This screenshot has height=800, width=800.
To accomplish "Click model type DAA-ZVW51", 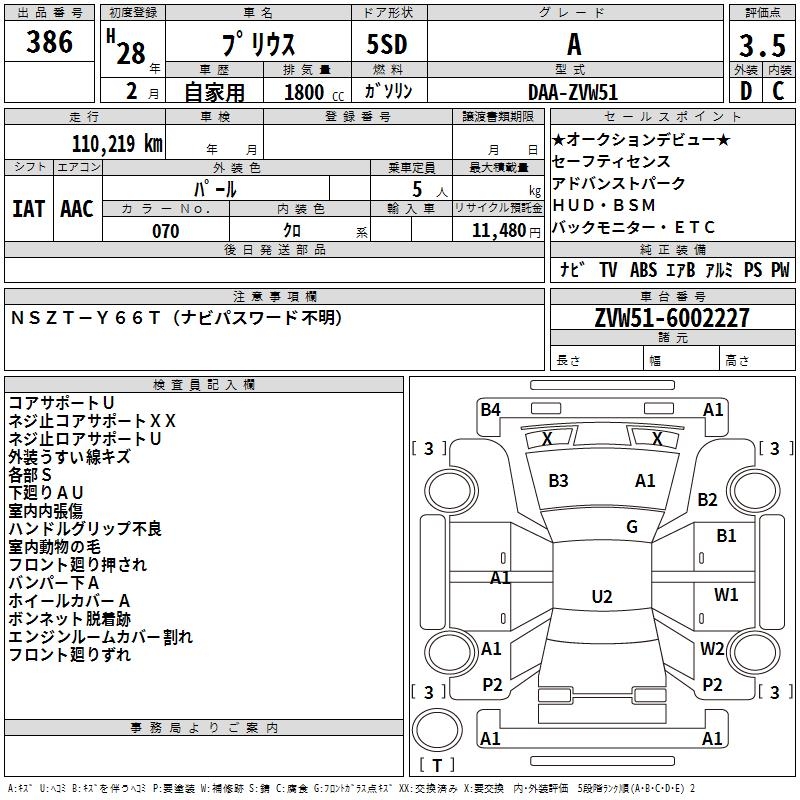I will pyautogui.click(x=572, y=91).
